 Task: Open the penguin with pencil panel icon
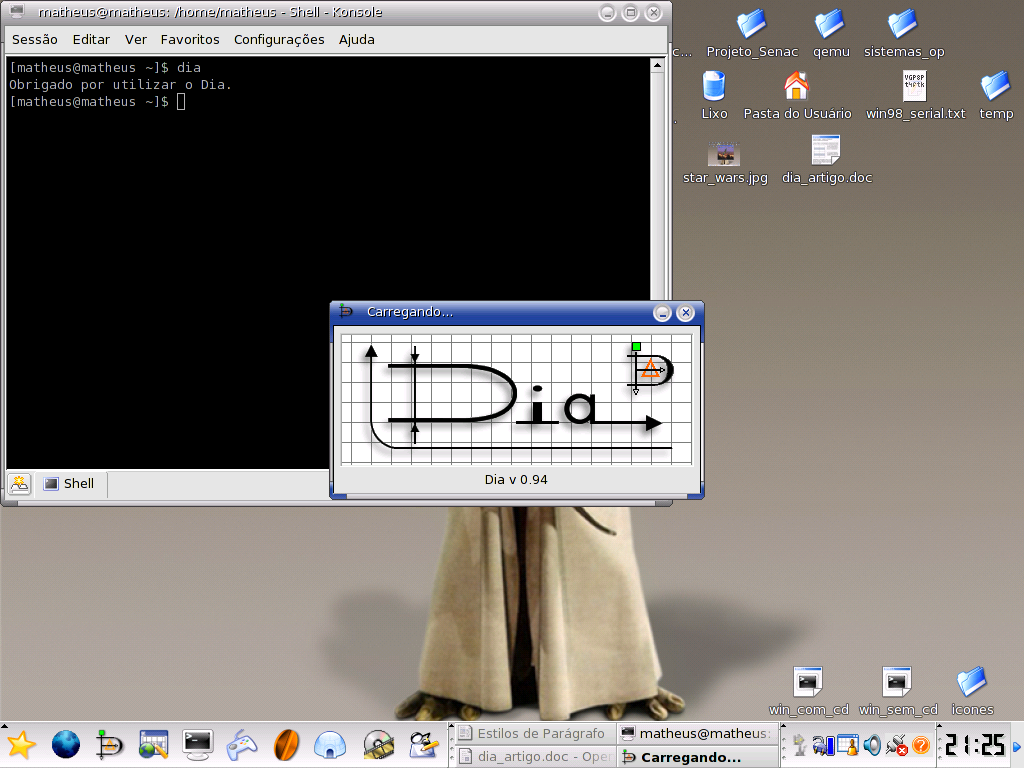coord(423,745)
